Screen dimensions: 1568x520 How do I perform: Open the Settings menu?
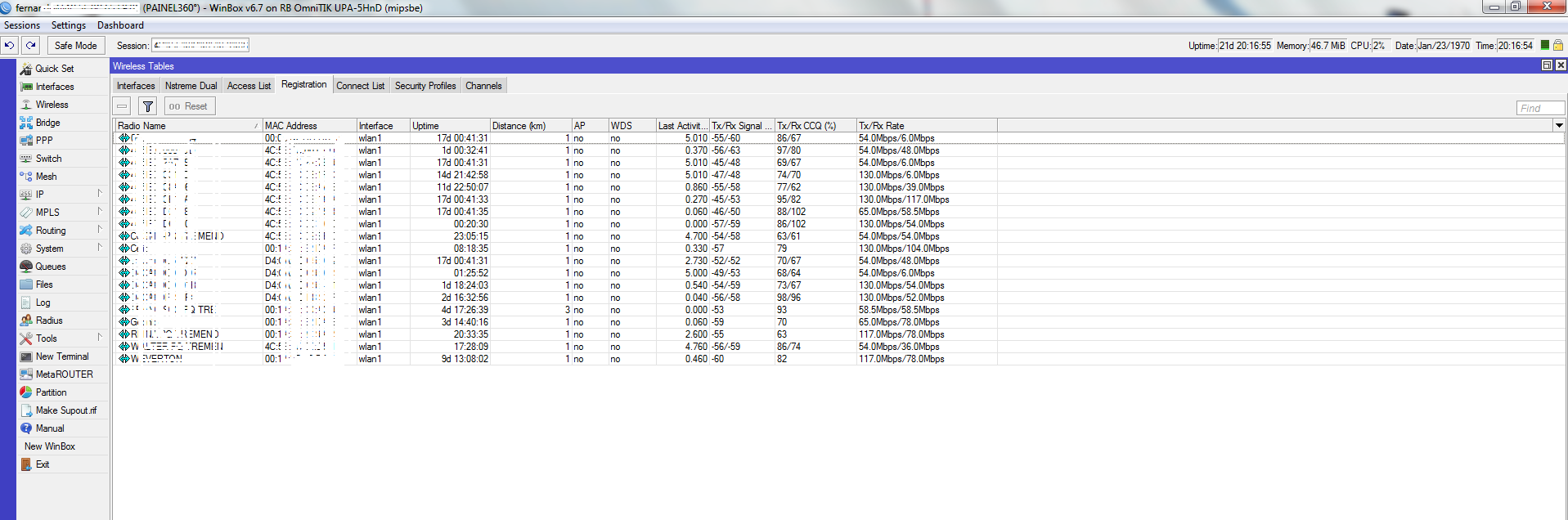(x=69, y=25)
